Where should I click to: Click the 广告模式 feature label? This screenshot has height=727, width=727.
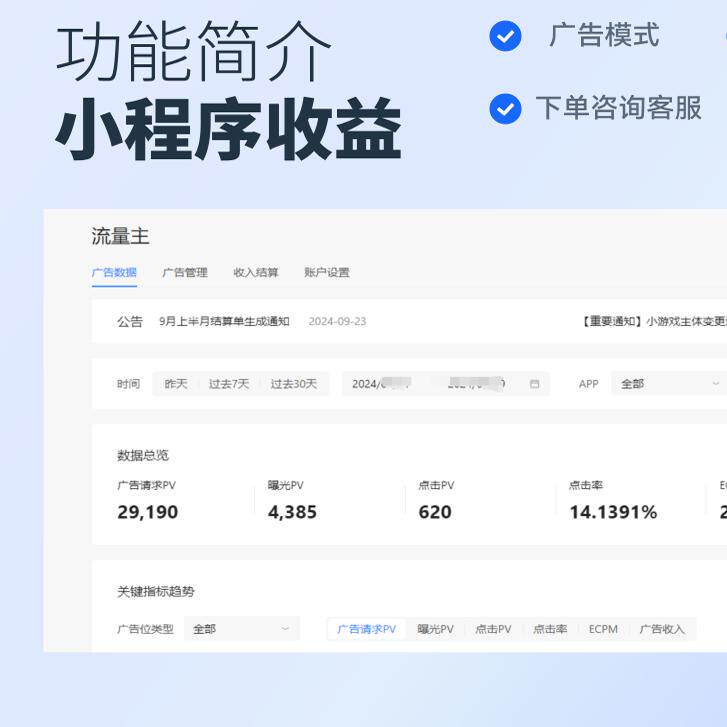[604, 35]
